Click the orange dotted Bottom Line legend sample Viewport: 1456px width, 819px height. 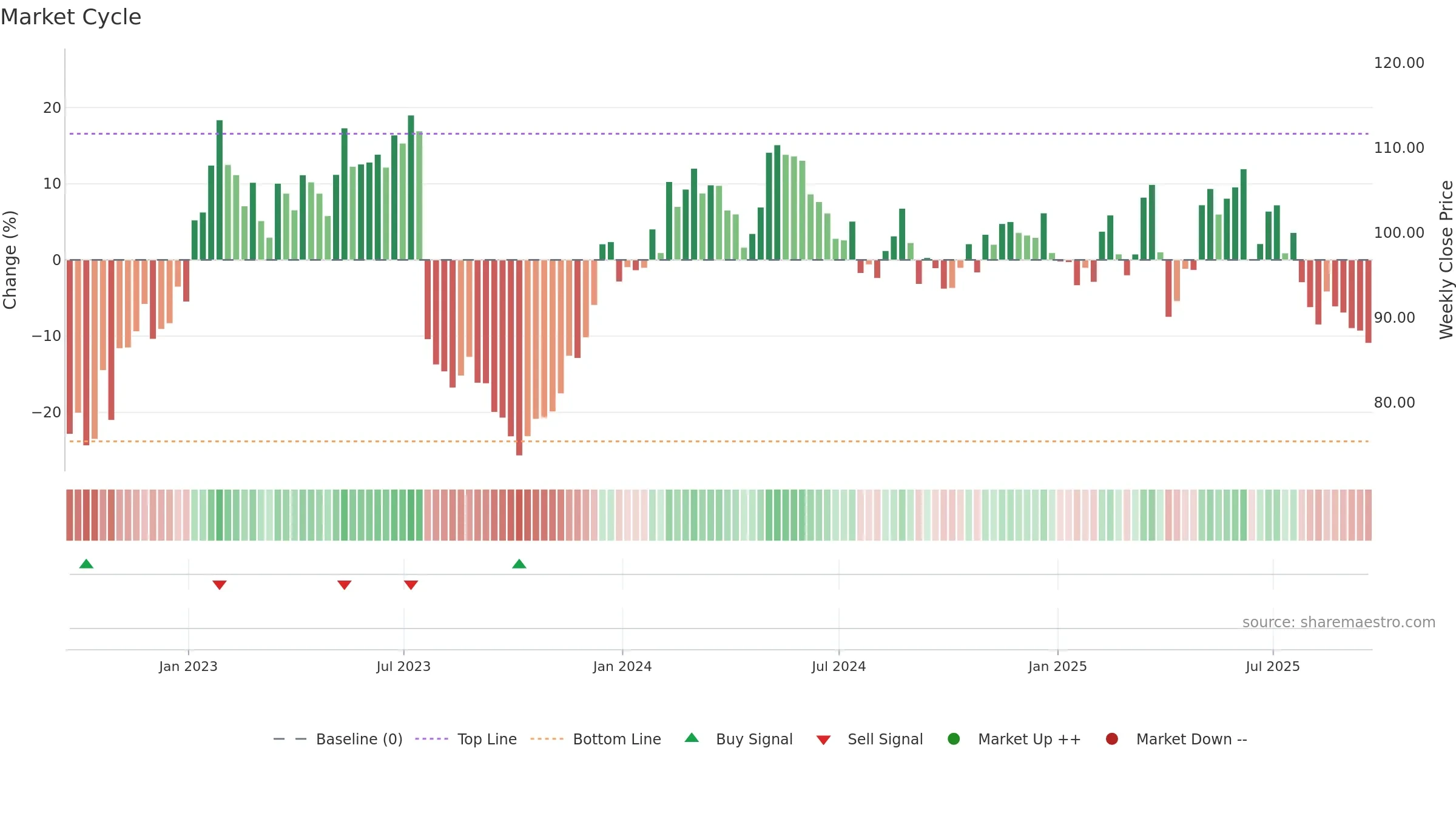tap(547, 739)
